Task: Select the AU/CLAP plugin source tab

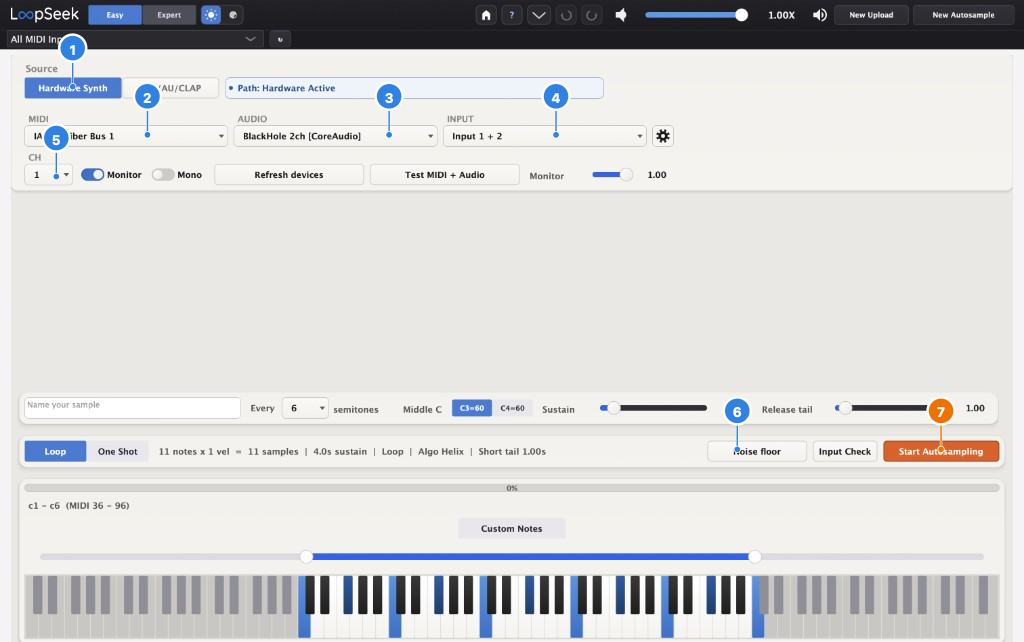Action: pyautogui.click(x=170, y=88)
